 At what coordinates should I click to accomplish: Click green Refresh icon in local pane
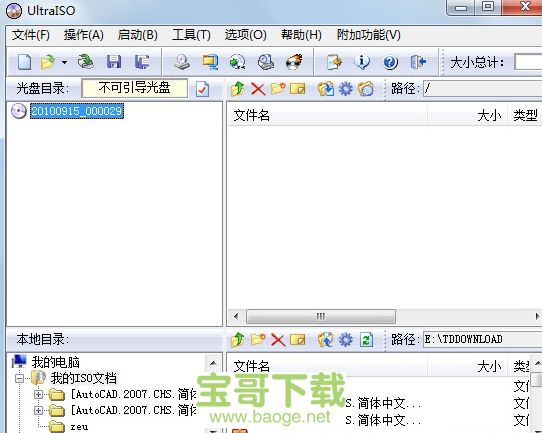click(366, 340)
